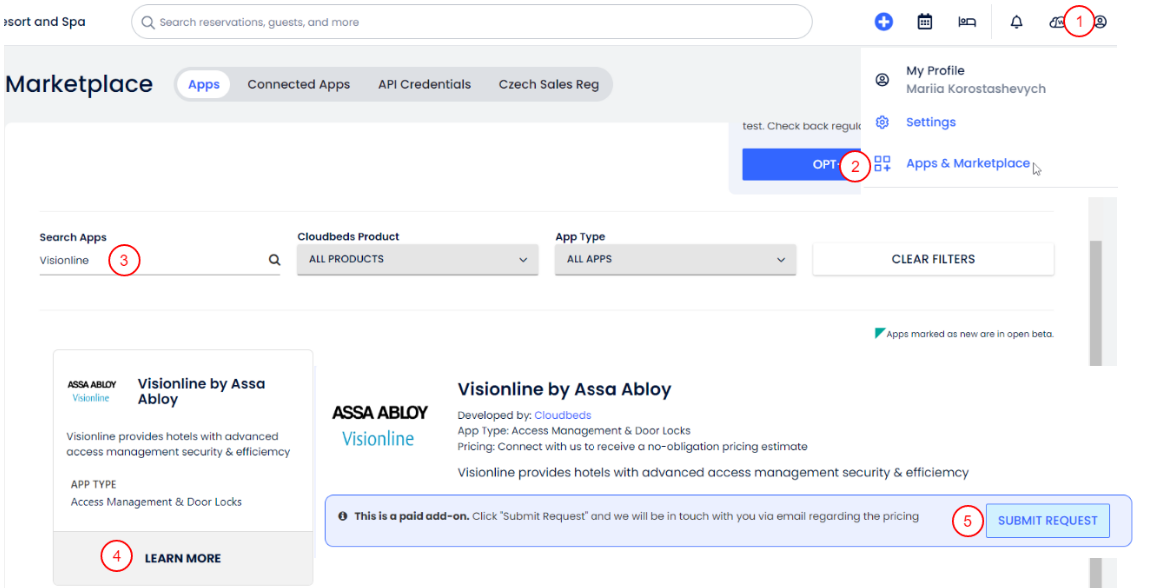This screenshot has height=588, width=1154.
Task: Expand the App Type All Apps dropdown
Action: coord(675,260)
